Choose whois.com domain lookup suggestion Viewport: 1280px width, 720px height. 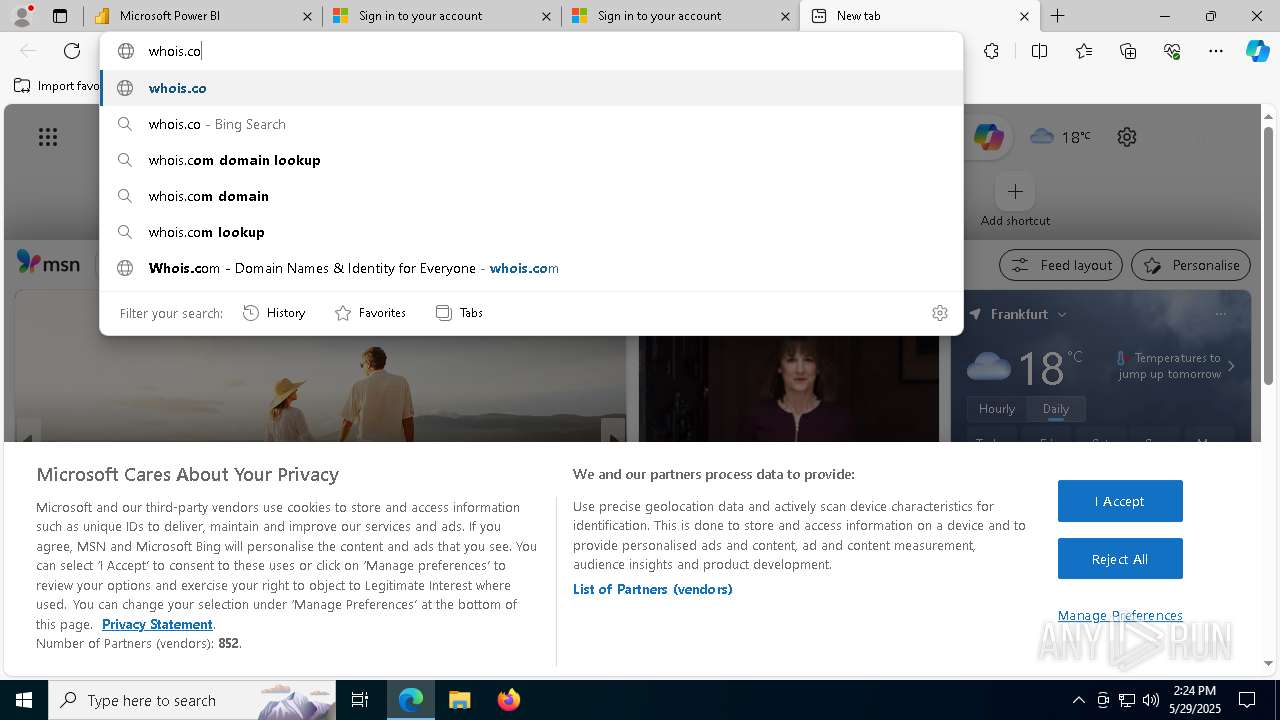coord(531,160)
